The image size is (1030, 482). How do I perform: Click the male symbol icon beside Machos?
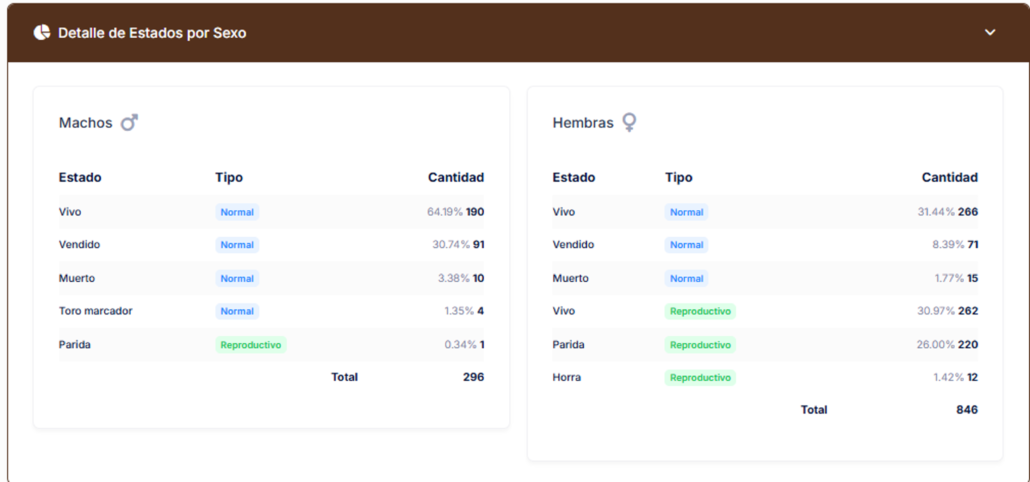pos(129,123)
